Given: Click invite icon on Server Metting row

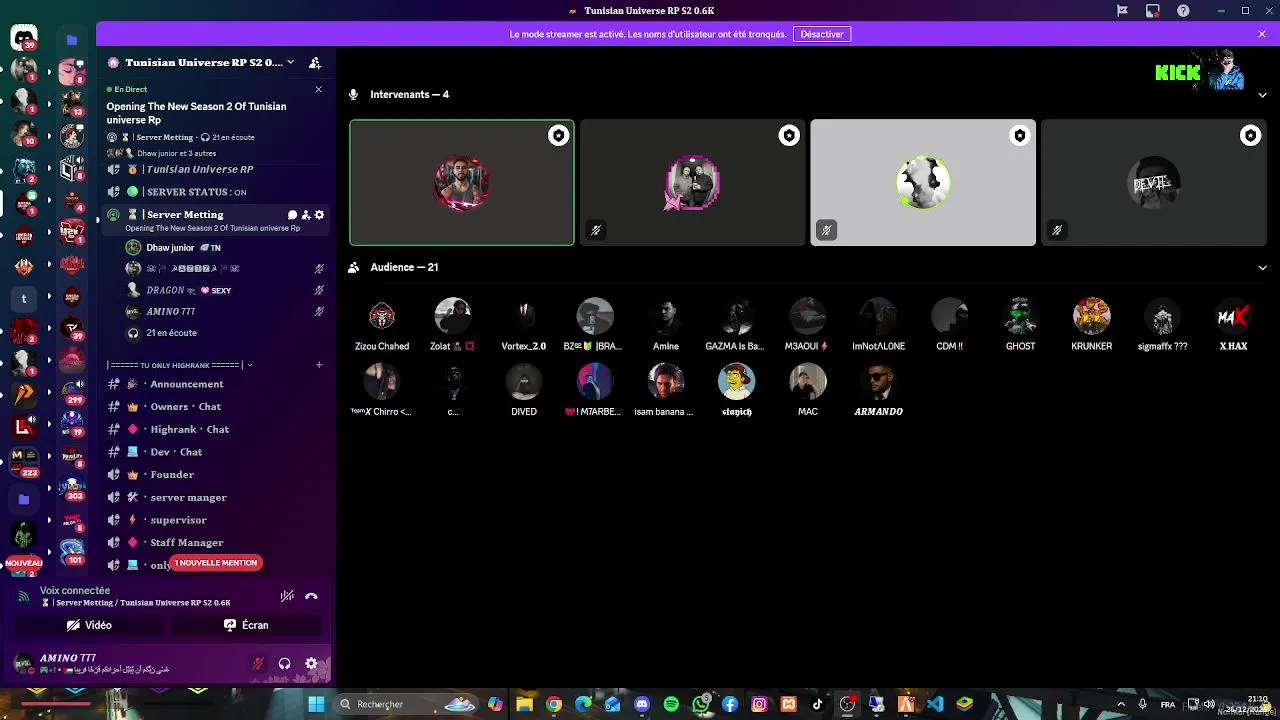Looking at the screenshot, I should coord(306,215).
